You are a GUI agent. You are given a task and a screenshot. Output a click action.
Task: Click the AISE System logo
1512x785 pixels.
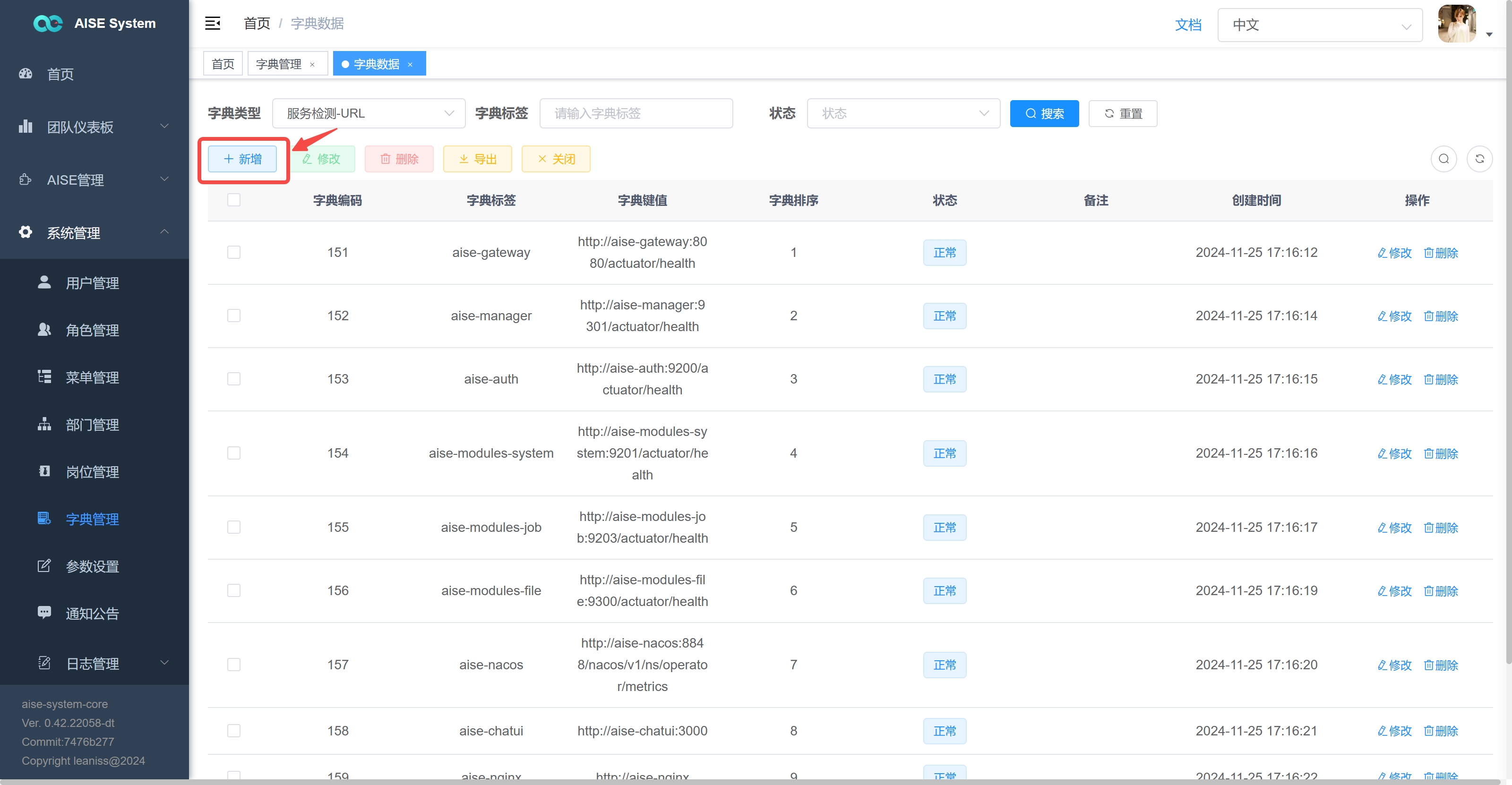click(94, 24)
